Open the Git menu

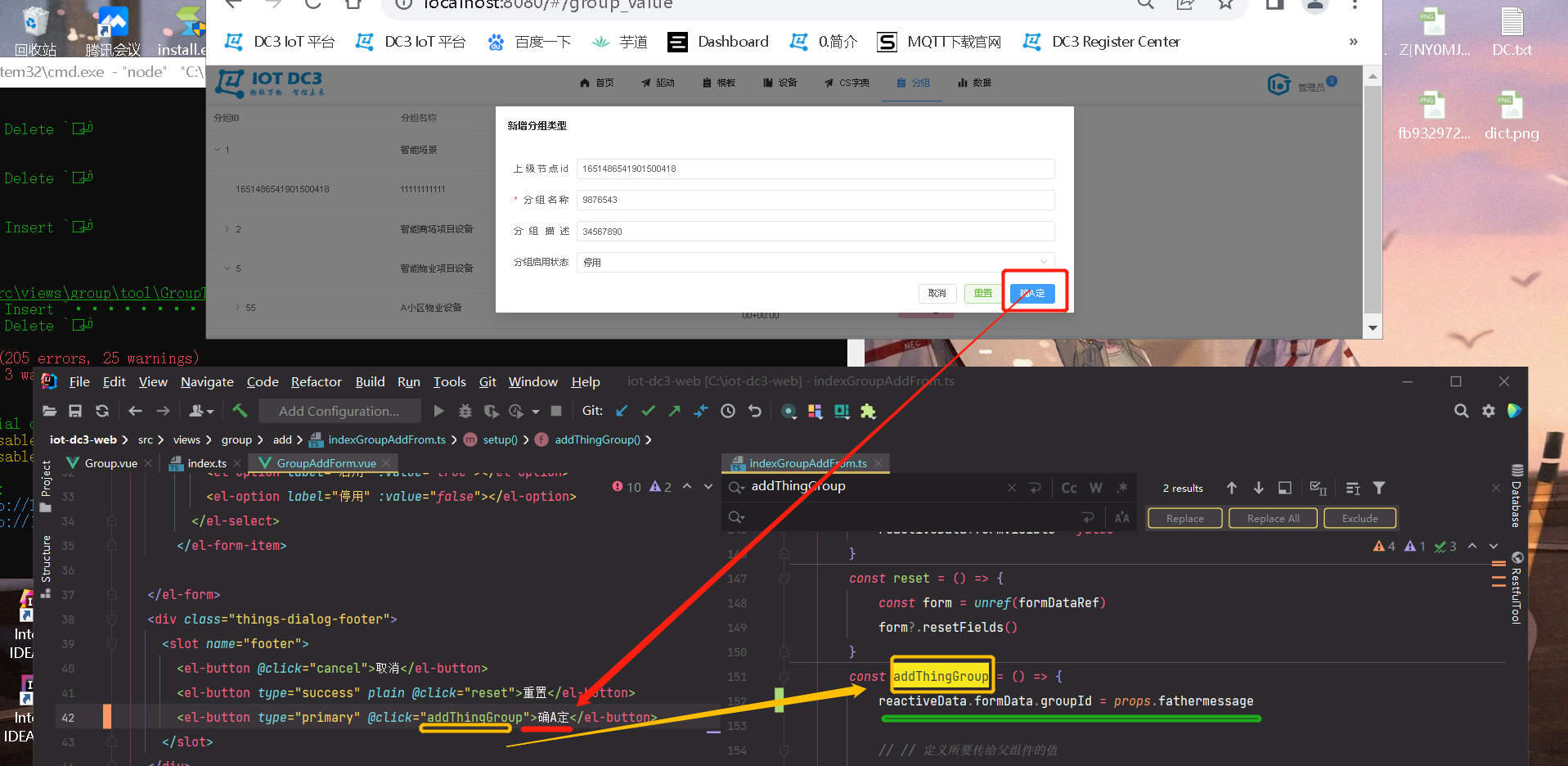click(x=487, y=381)
